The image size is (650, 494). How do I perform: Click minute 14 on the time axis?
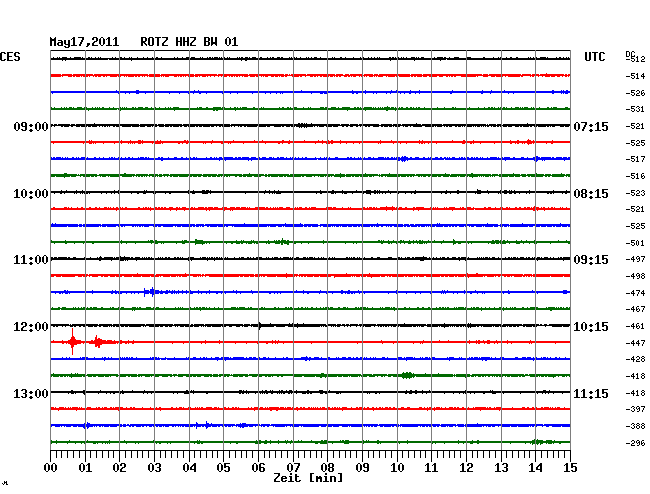pyautogui.click(x=535, y=467)
